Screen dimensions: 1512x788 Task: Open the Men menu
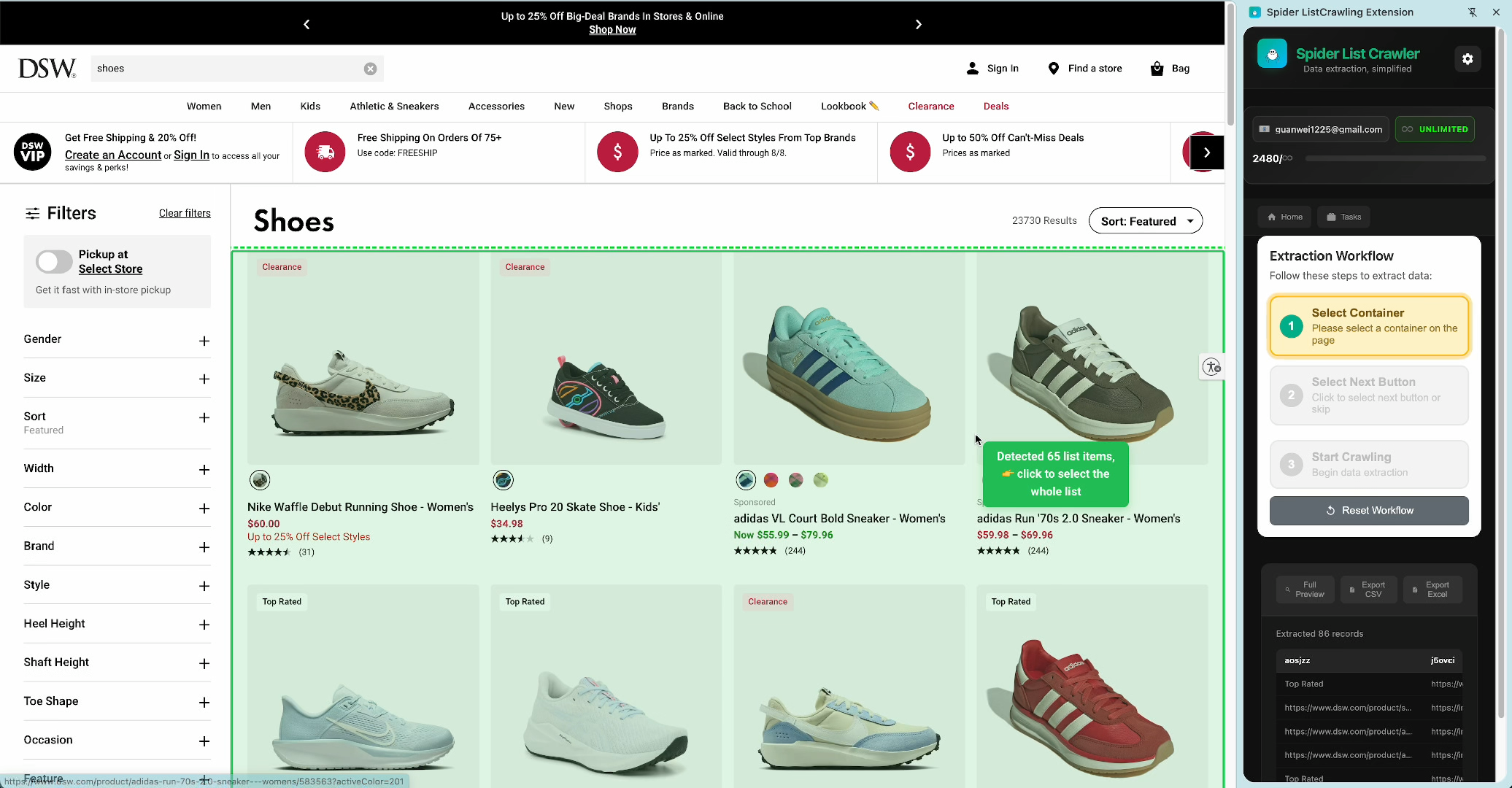(261, 107)
